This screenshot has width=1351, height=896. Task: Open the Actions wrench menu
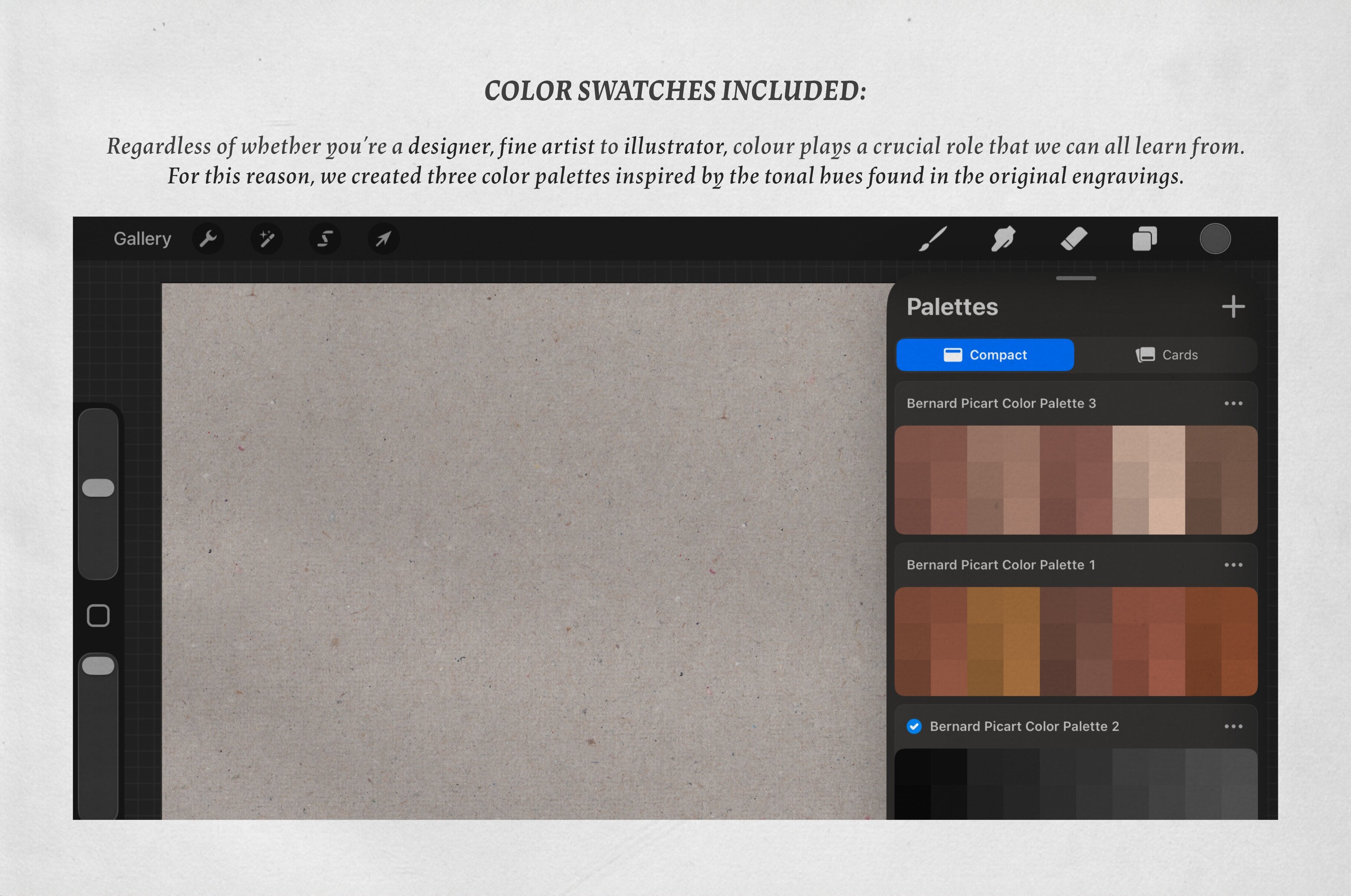[208, 239]
